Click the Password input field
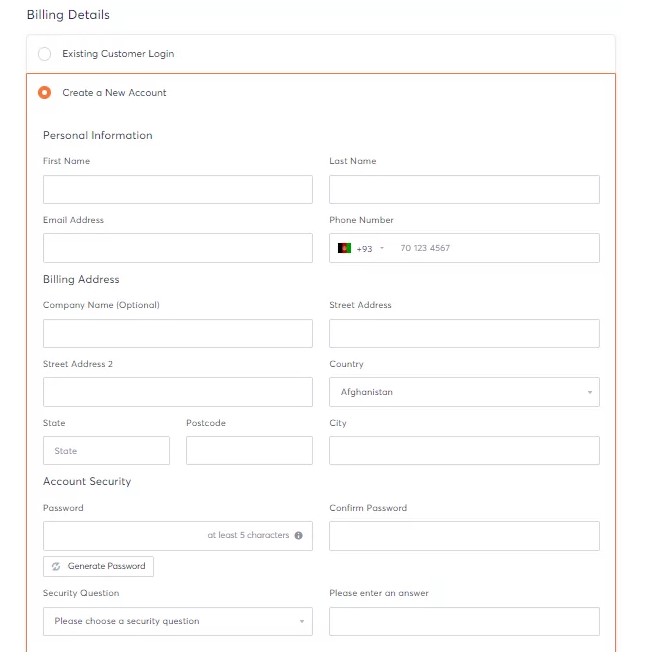647x665 pixels. [178, 536]
